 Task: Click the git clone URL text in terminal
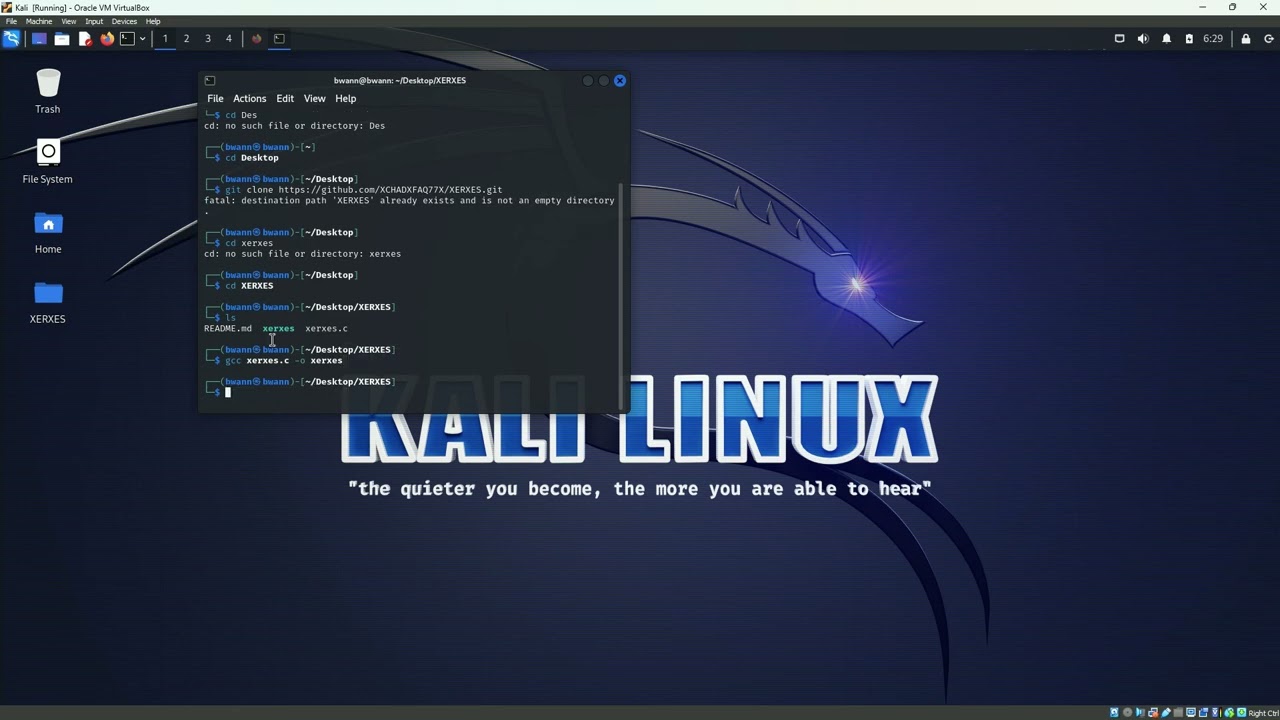(x=390, y=190)
